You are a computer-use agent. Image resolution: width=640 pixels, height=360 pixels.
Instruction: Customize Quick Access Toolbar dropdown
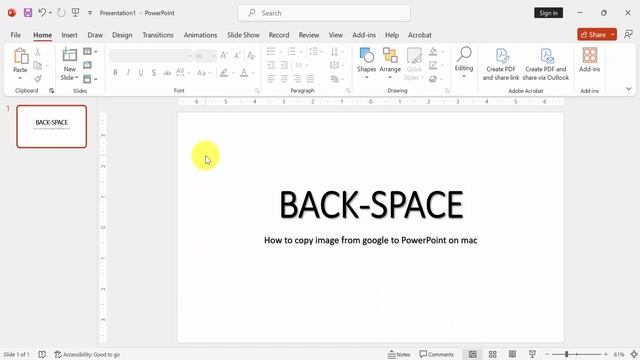pyautogui.click(x=90, y=13)
